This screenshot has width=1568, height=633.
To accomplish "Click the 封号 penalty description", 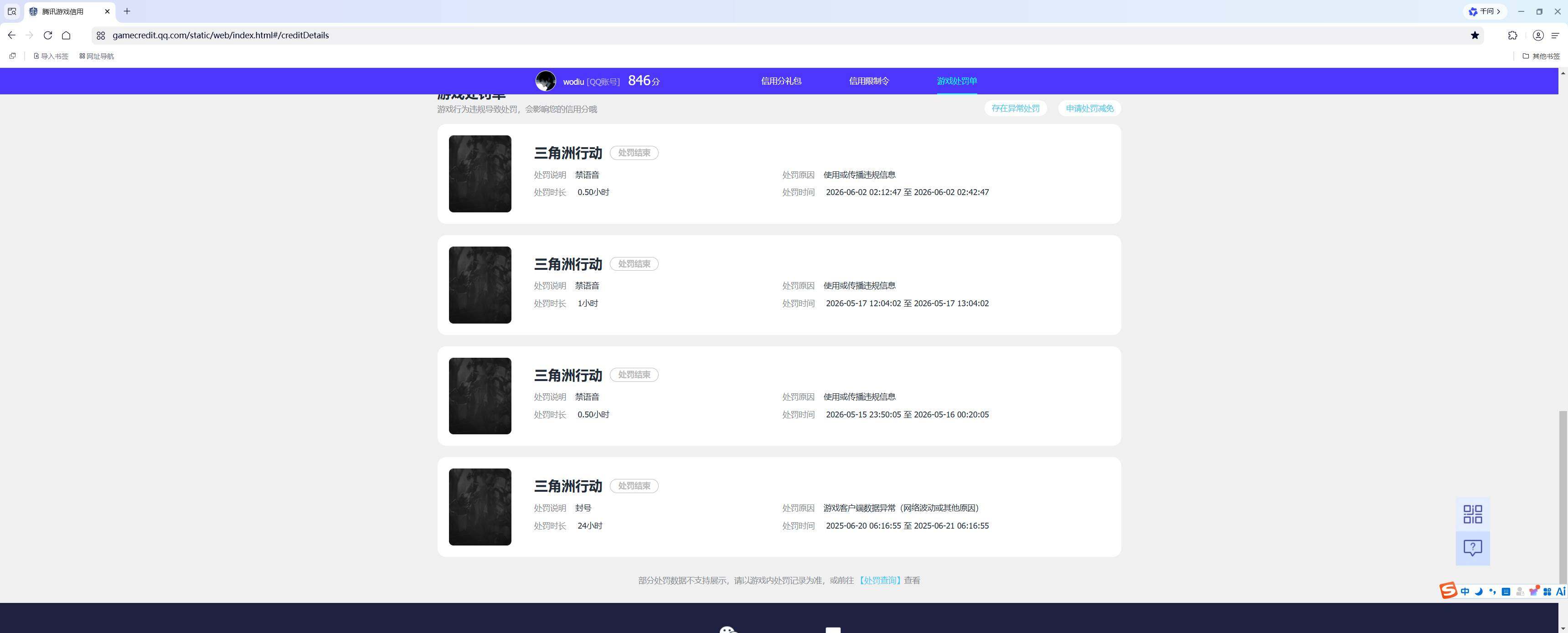I will pyautogui.click(x=583, y=508).
